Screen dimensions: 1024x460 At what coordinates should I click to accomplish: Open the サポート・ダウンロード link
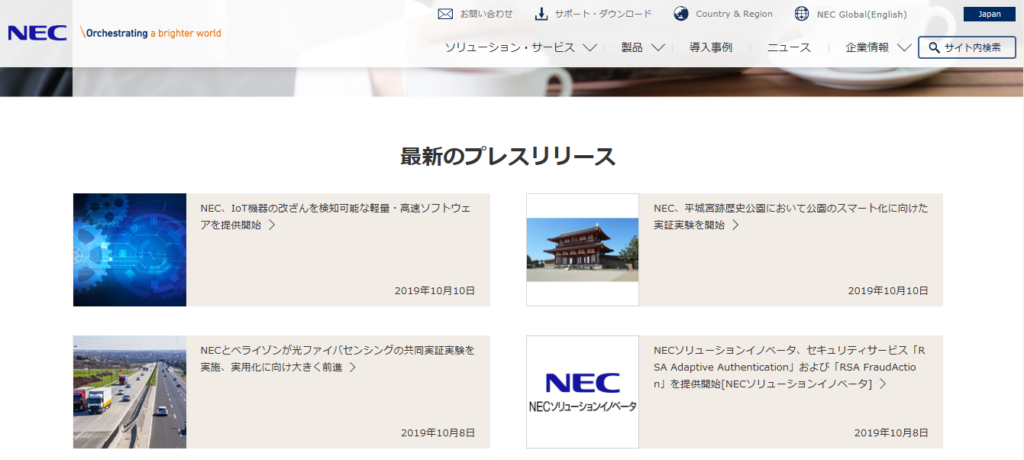point(603,14)
